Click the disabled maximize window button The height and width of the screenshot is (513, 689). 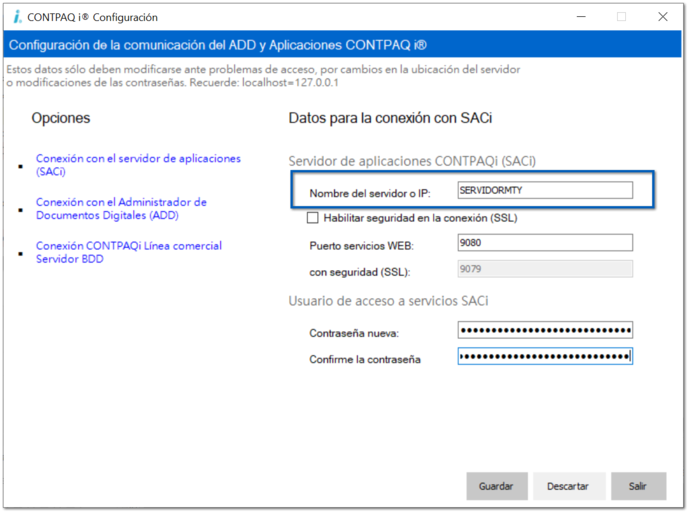(x=621, y=17)
